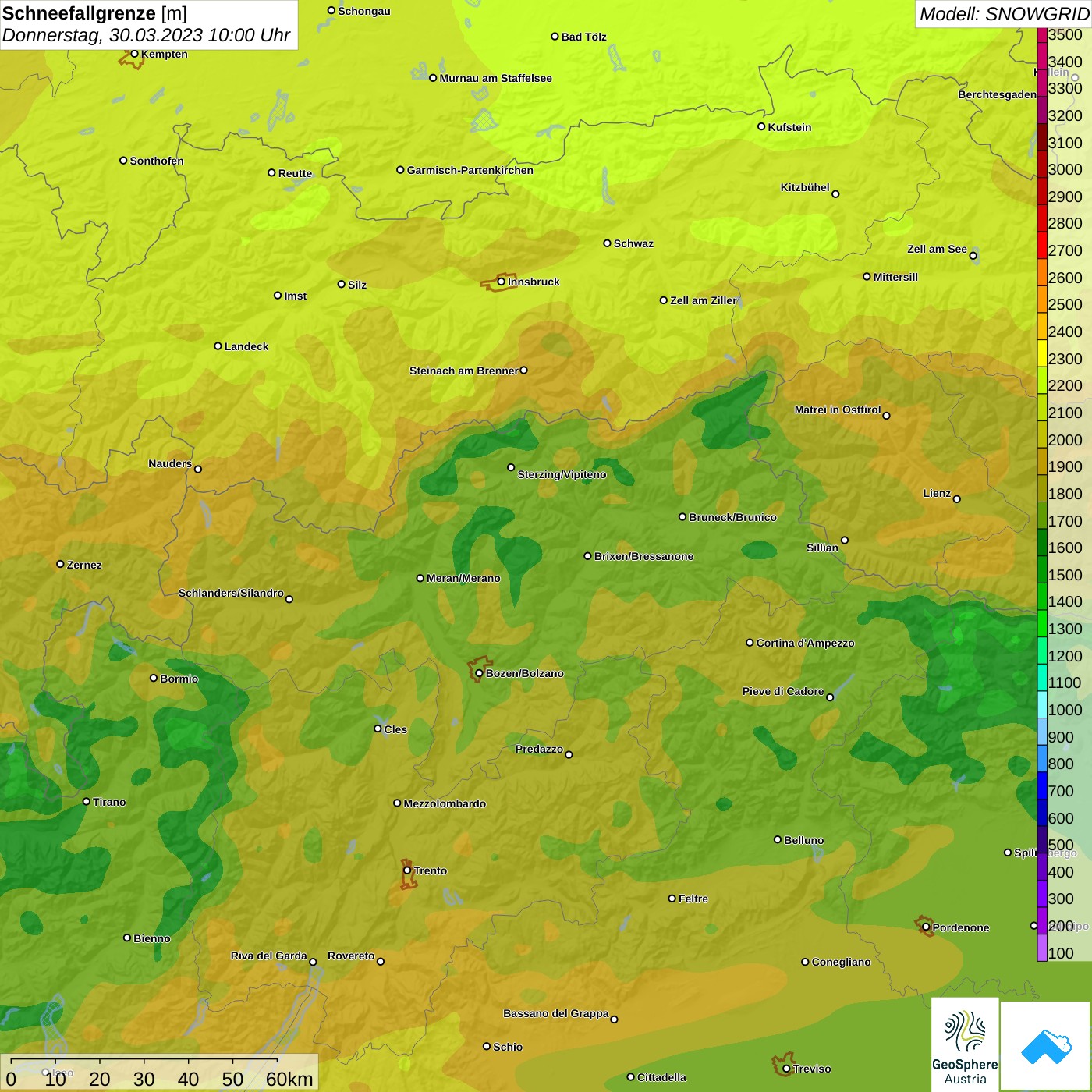Click the Matrei in Osttirol label
This screenshot has width=1092, height=1092.
[838, 409]
